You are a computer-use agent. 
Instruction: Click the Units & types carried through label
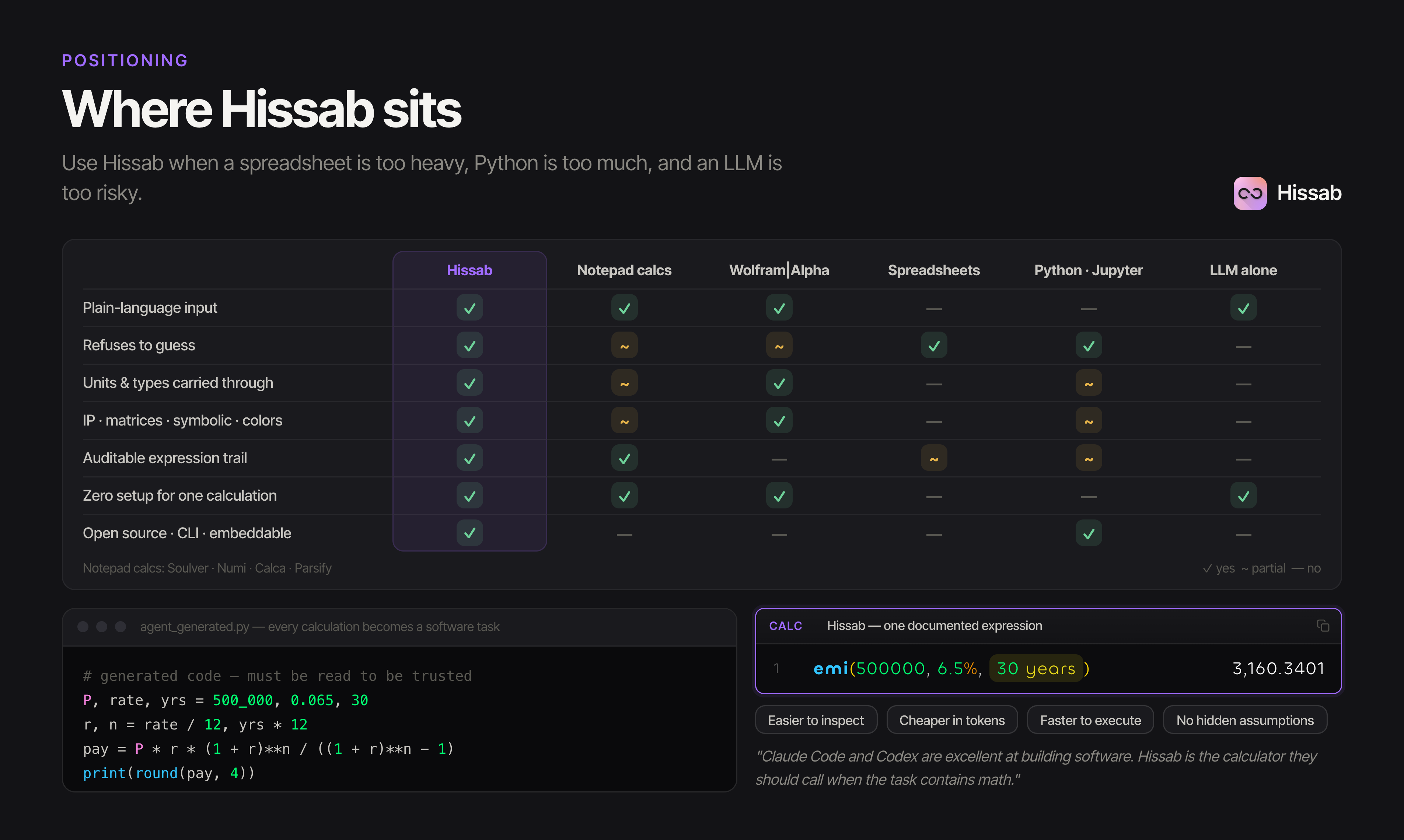click(x=178, y=383)
